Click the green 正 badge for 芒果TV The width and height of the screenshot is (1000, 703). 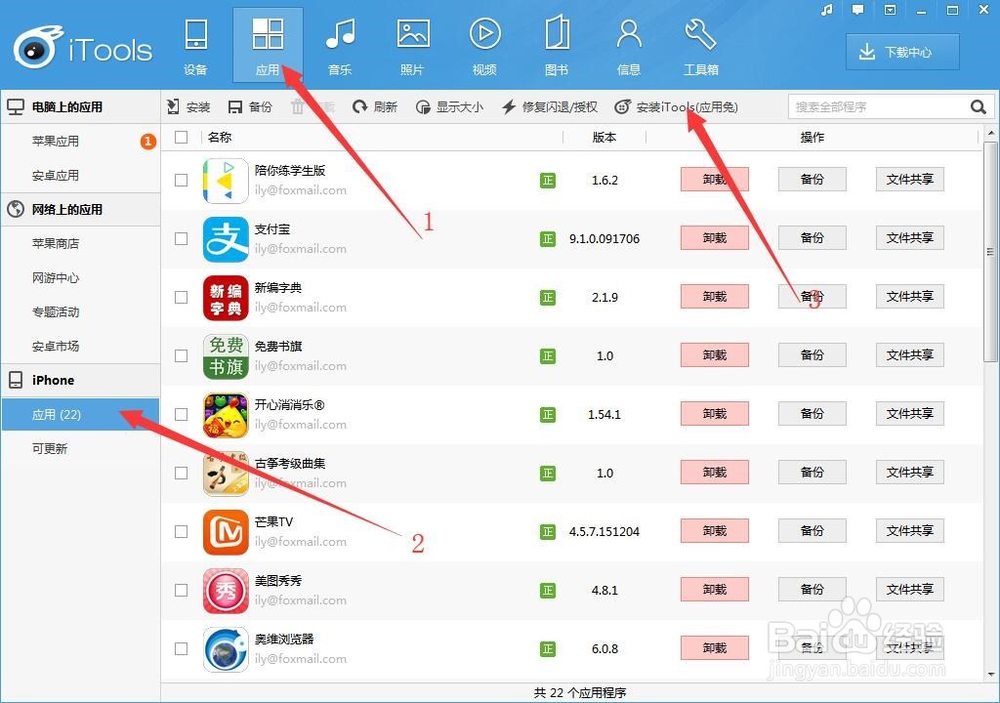(548, 532)
